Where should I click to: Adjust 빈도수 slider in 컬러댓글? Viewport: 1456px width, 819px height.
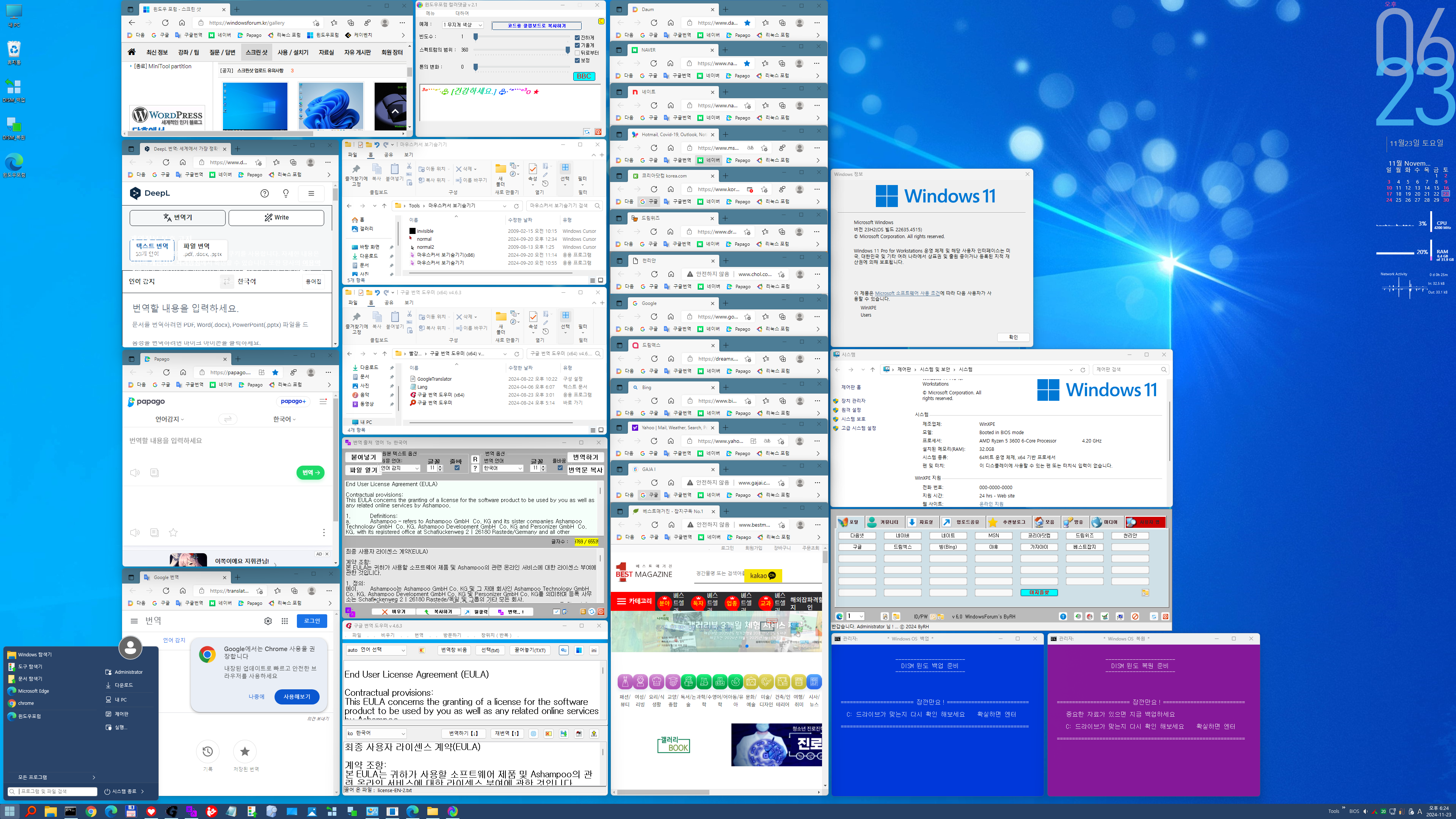[x=476, y=36]
